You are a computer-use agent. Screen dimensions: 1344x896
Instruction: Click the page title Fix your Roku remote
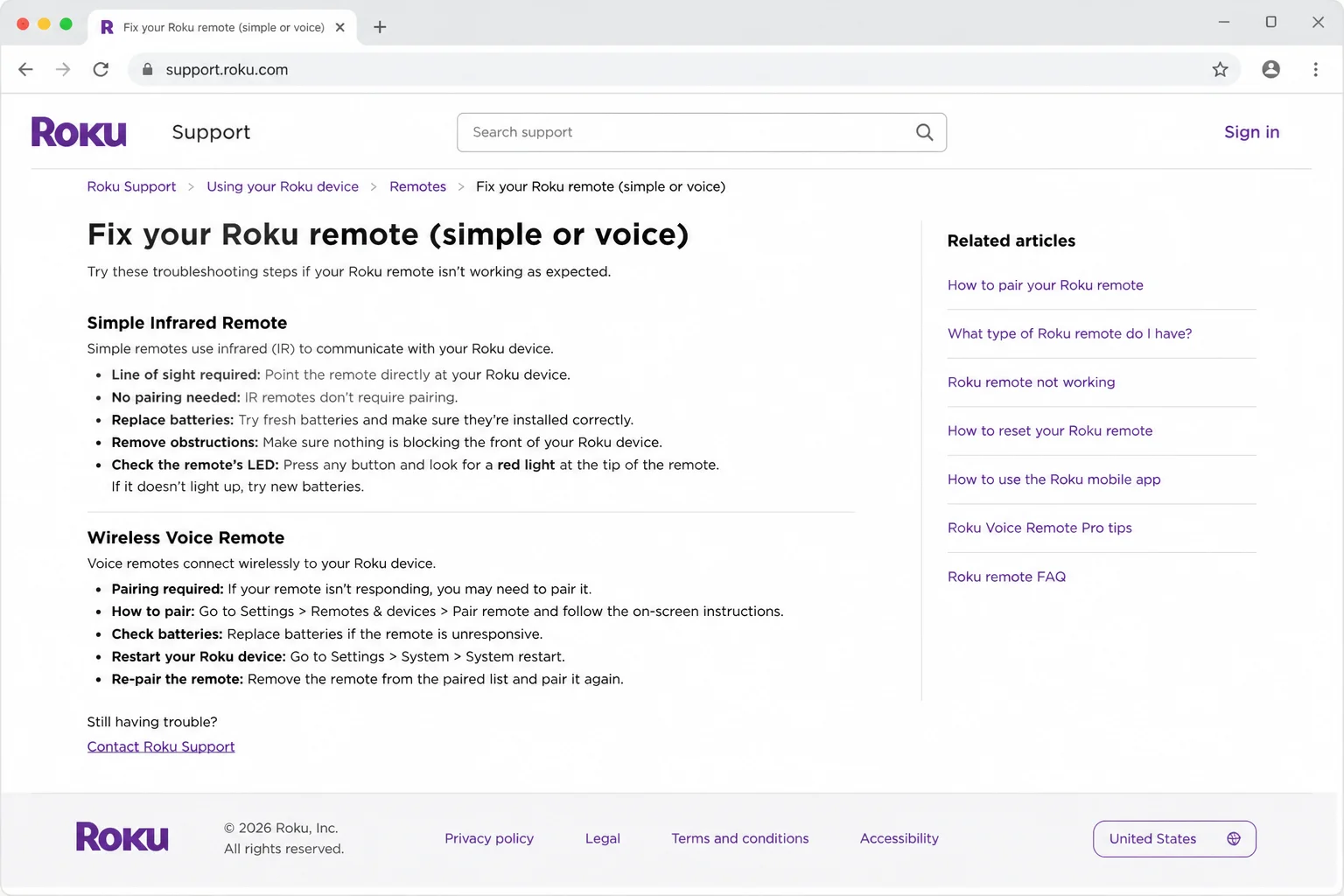(x=388, y=234)
